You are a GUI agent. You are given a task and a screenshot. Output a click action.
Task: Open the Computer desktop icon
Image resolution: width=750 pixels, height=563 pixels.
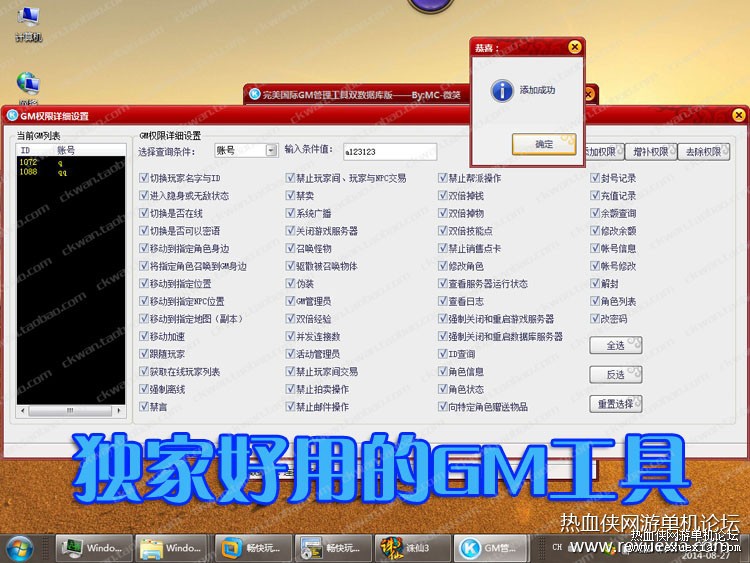click(x=28, y=23)
